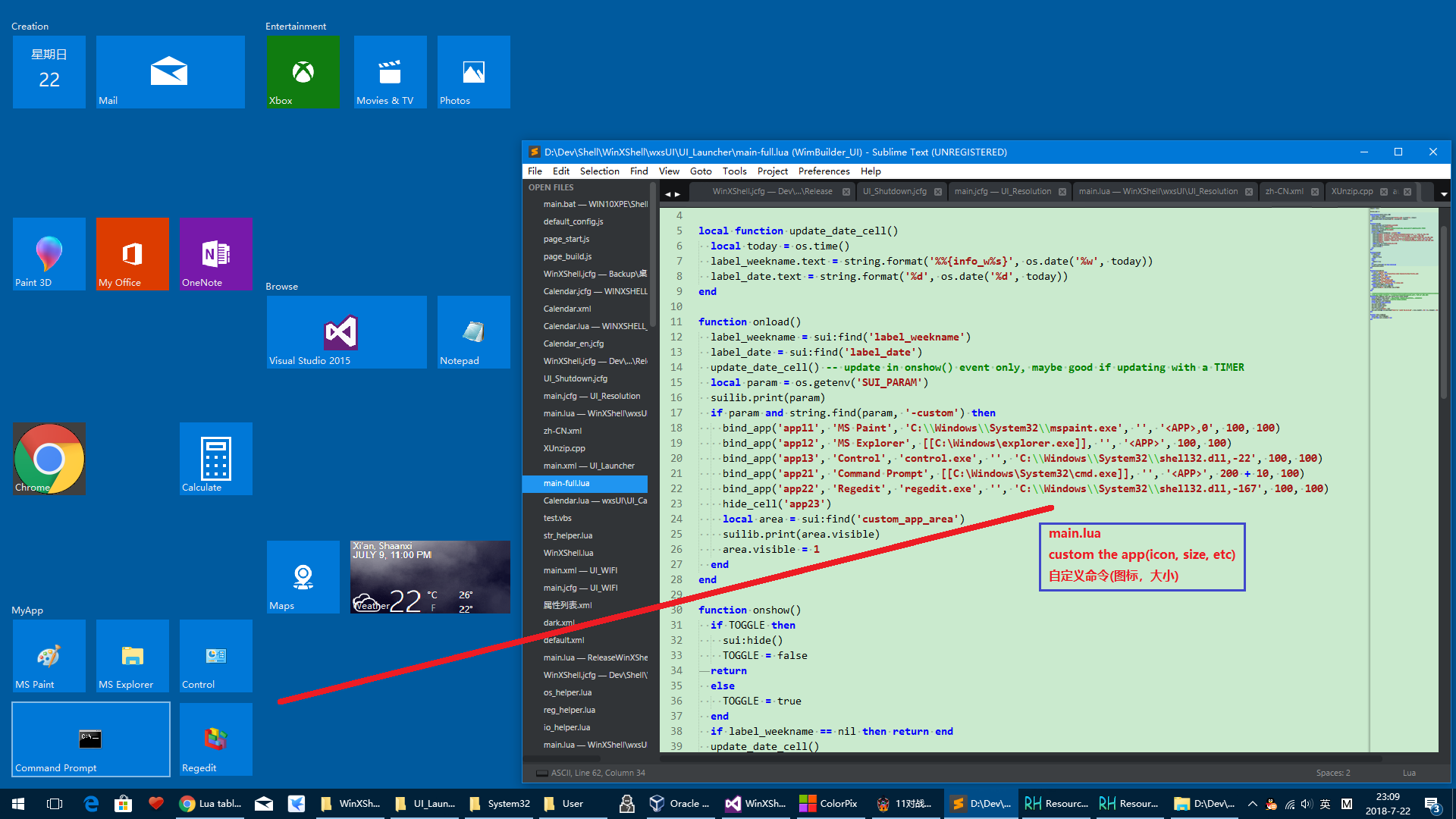Open the My Office tile
Viewport: 1456px width, 819px height.
click(x=133, y=254)
